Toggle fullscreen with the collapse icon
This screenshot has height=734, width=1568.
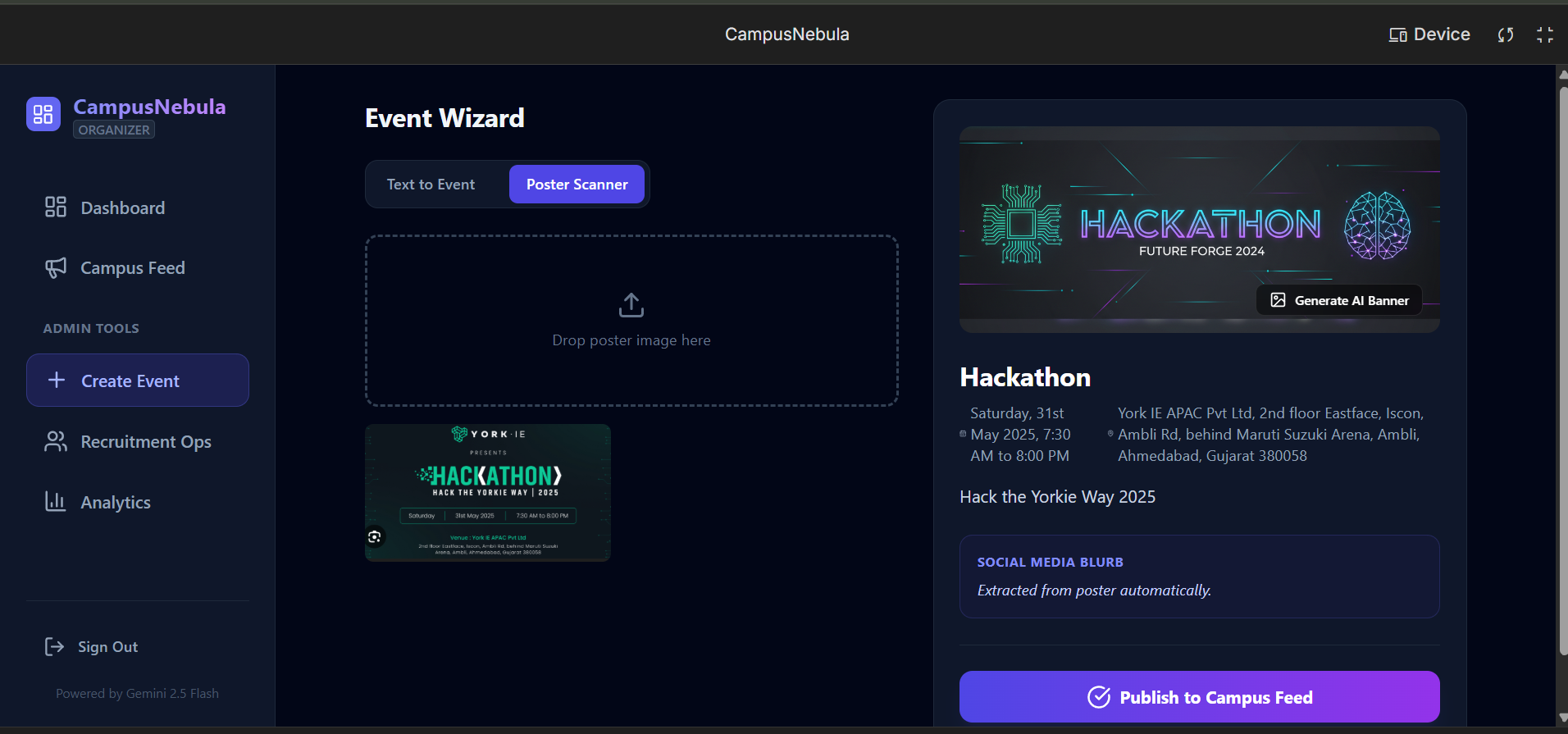[1545, 34]
